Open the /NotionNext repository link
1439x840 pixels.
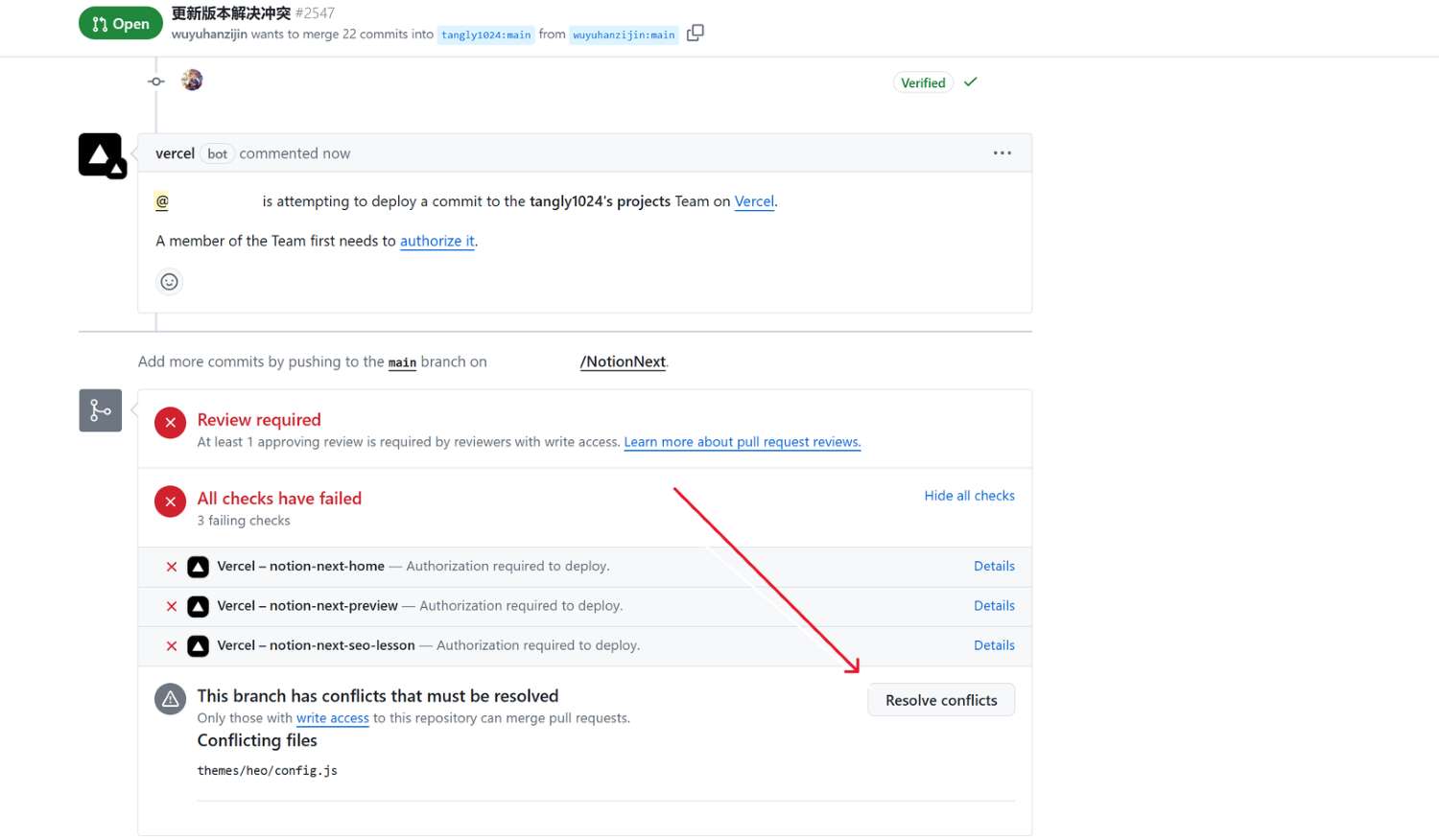(623, 362)
